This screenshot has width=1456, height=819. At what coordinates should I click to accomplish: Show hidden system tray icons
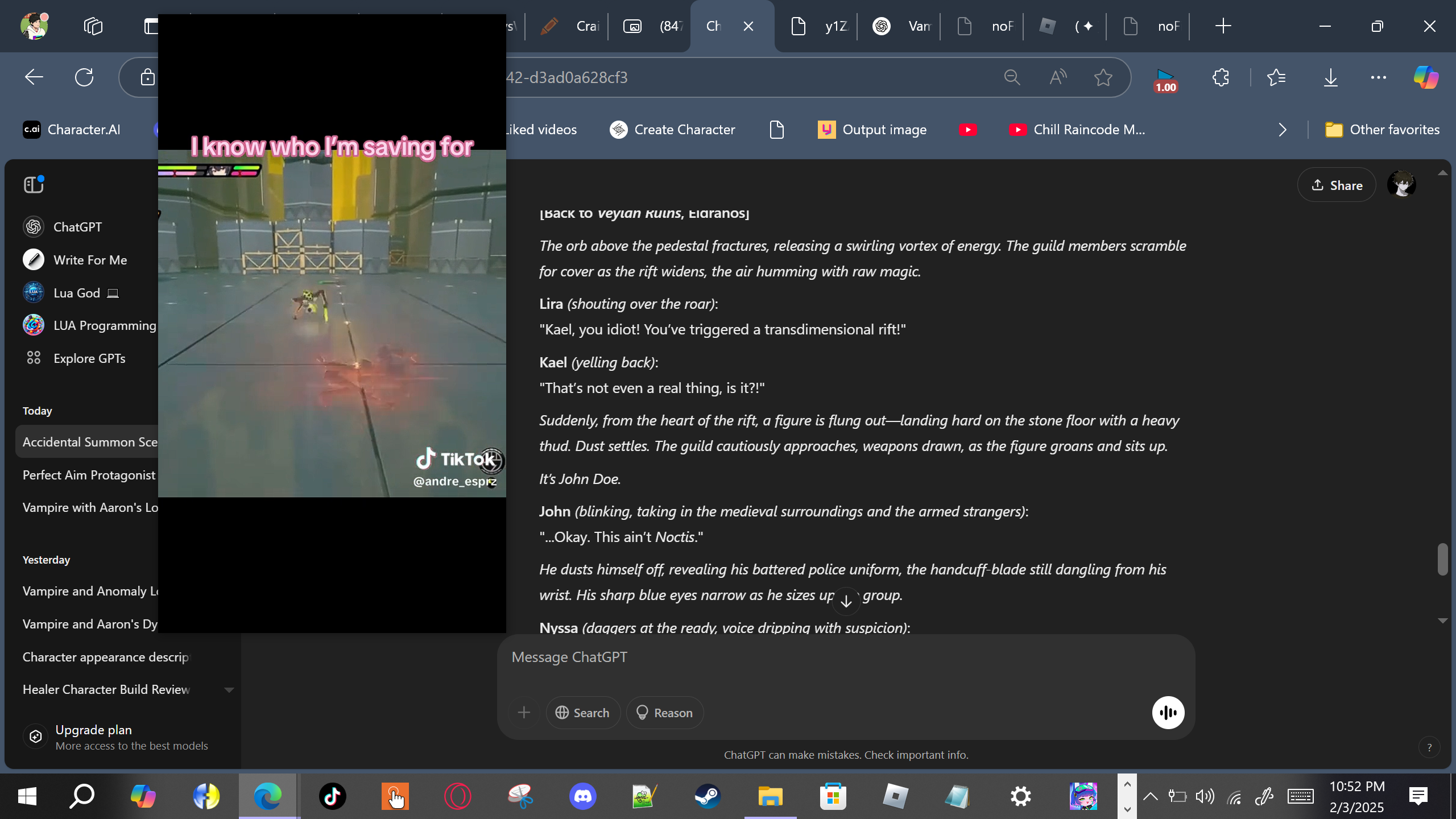pos(1150,796)
